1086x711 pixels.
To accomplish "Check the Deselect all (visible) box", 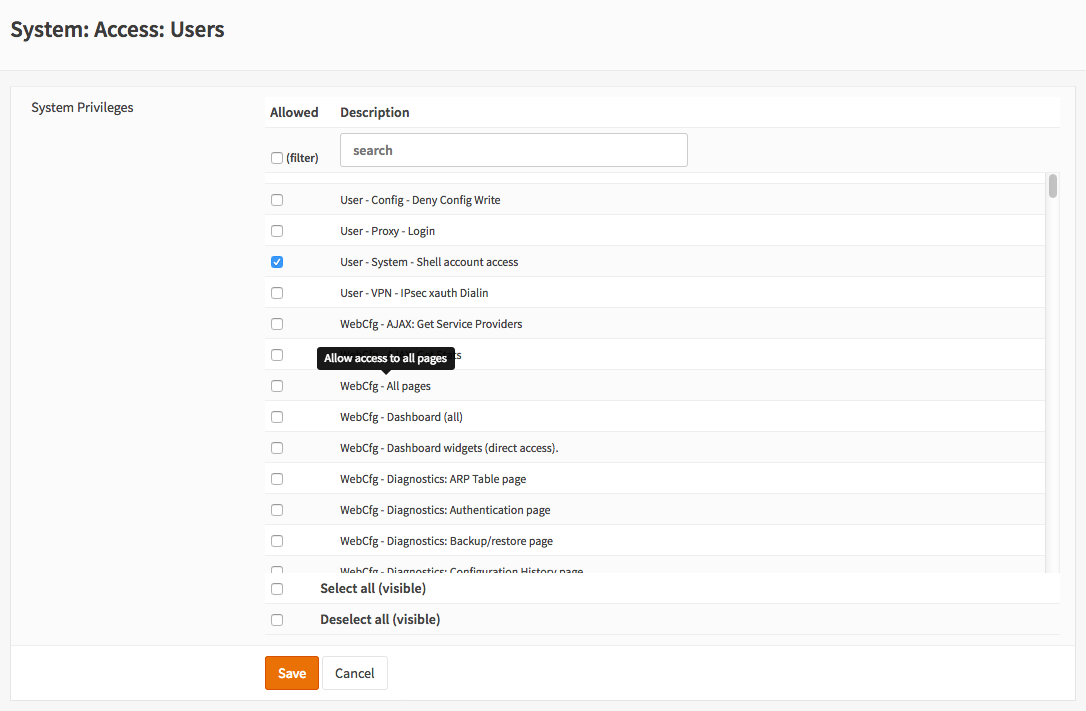I will pos(277,620).
